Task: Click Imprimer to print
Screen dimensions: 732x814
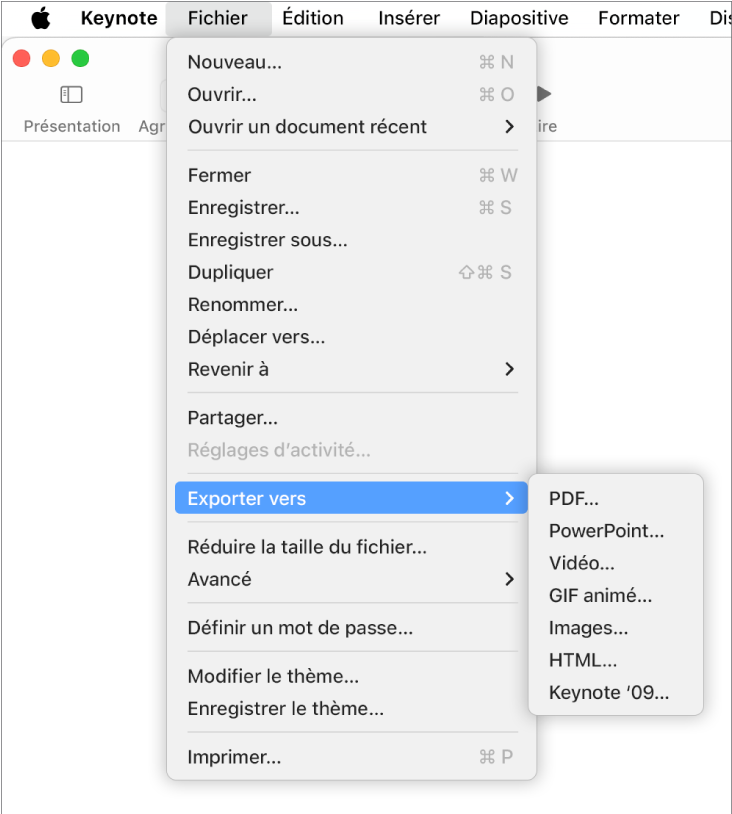Action: tap(230, 757)
